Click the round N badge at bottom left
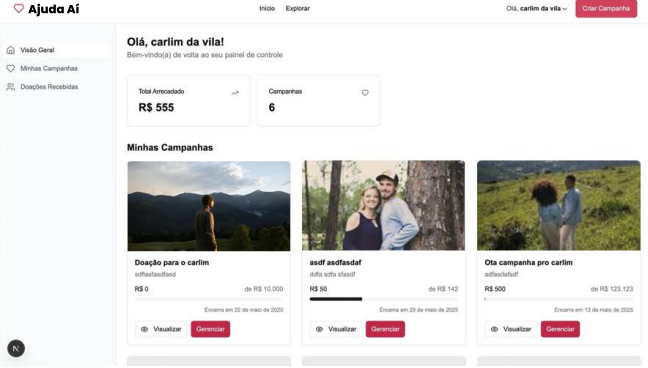The width and height of the screenshot is (648, 368). [x=16, y=349]
